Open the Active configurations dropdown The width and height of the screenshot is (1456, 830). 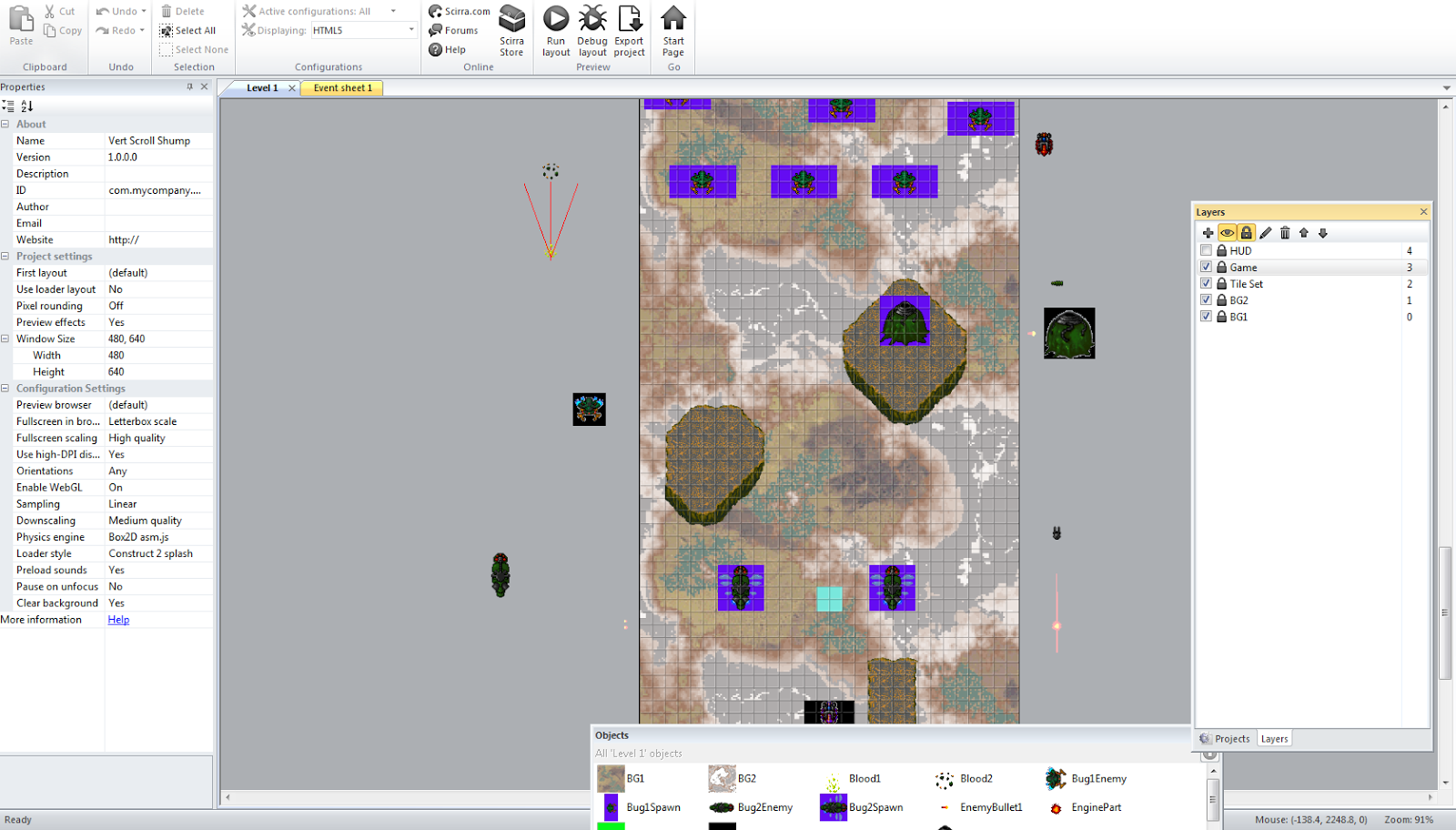point(392,11)
